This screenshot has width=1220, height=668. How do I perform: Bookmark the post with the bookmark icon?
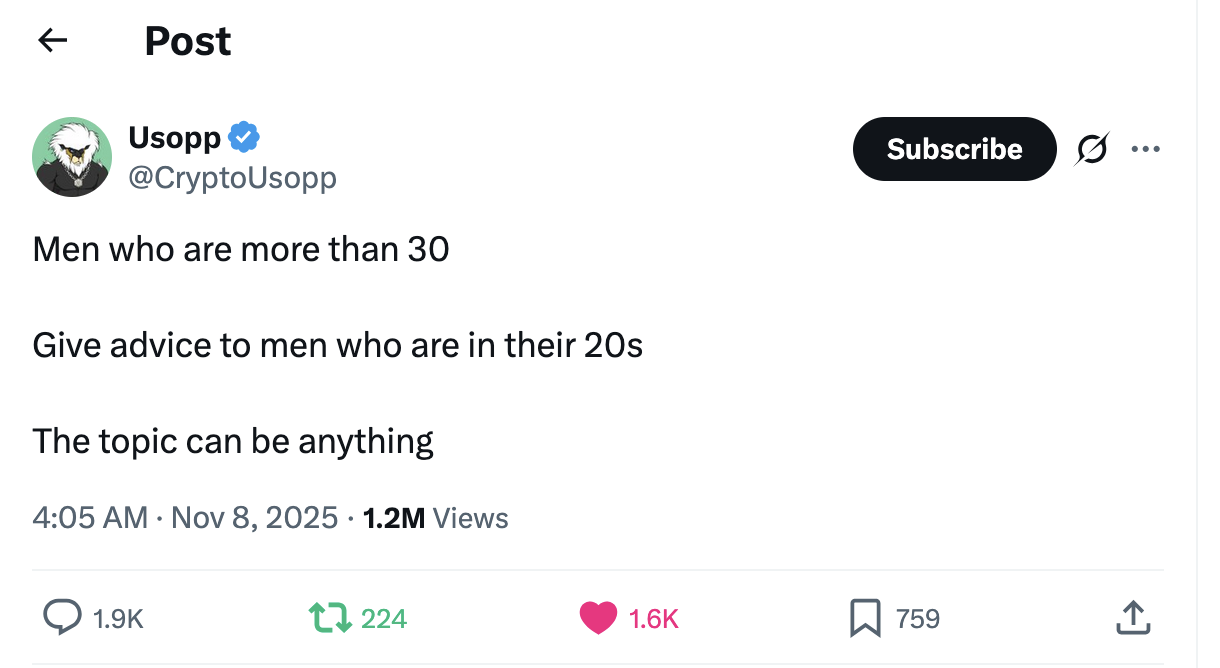point(864,618)
